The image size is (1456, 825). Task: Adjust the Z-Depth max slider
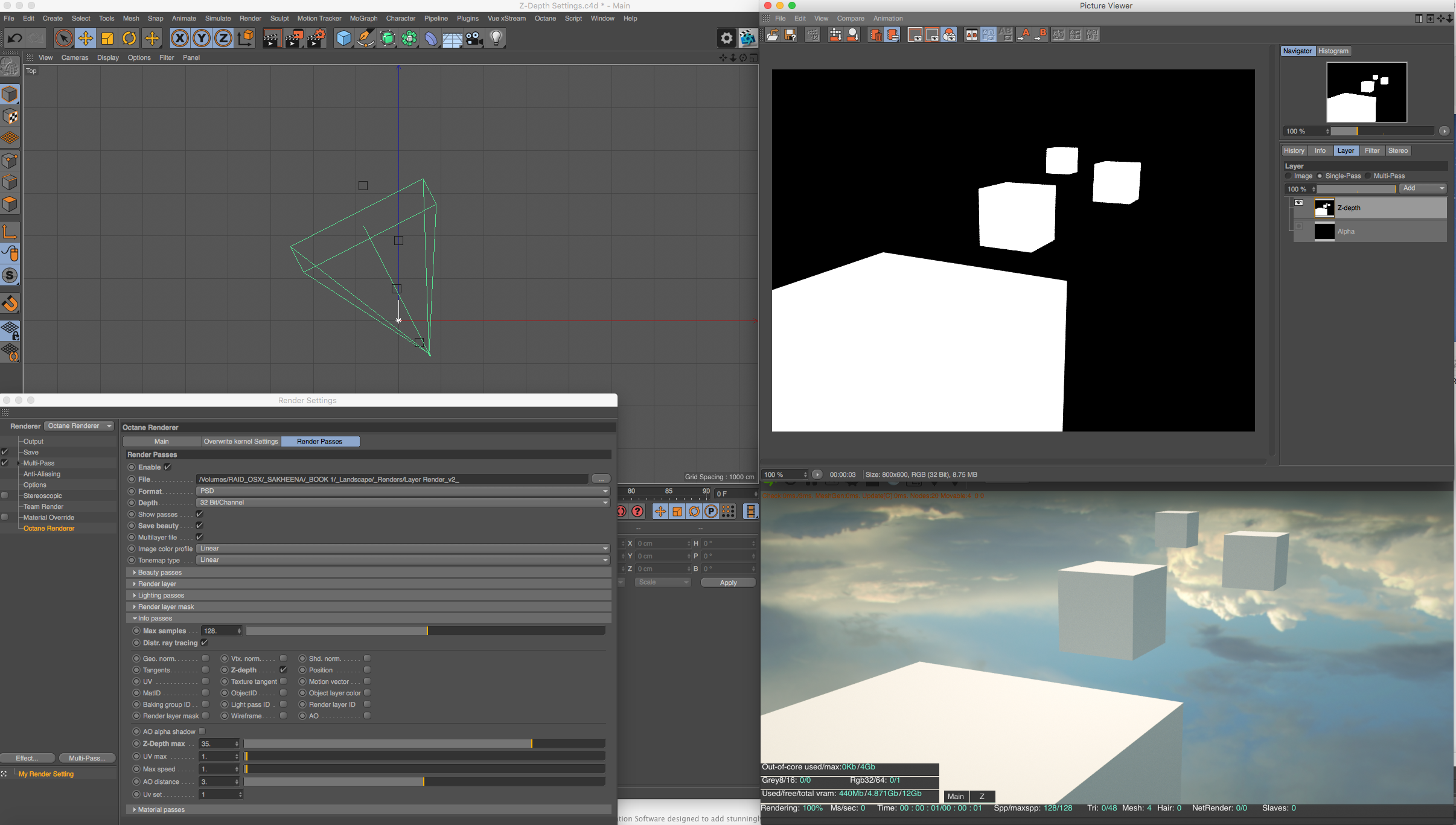[531, 744]
